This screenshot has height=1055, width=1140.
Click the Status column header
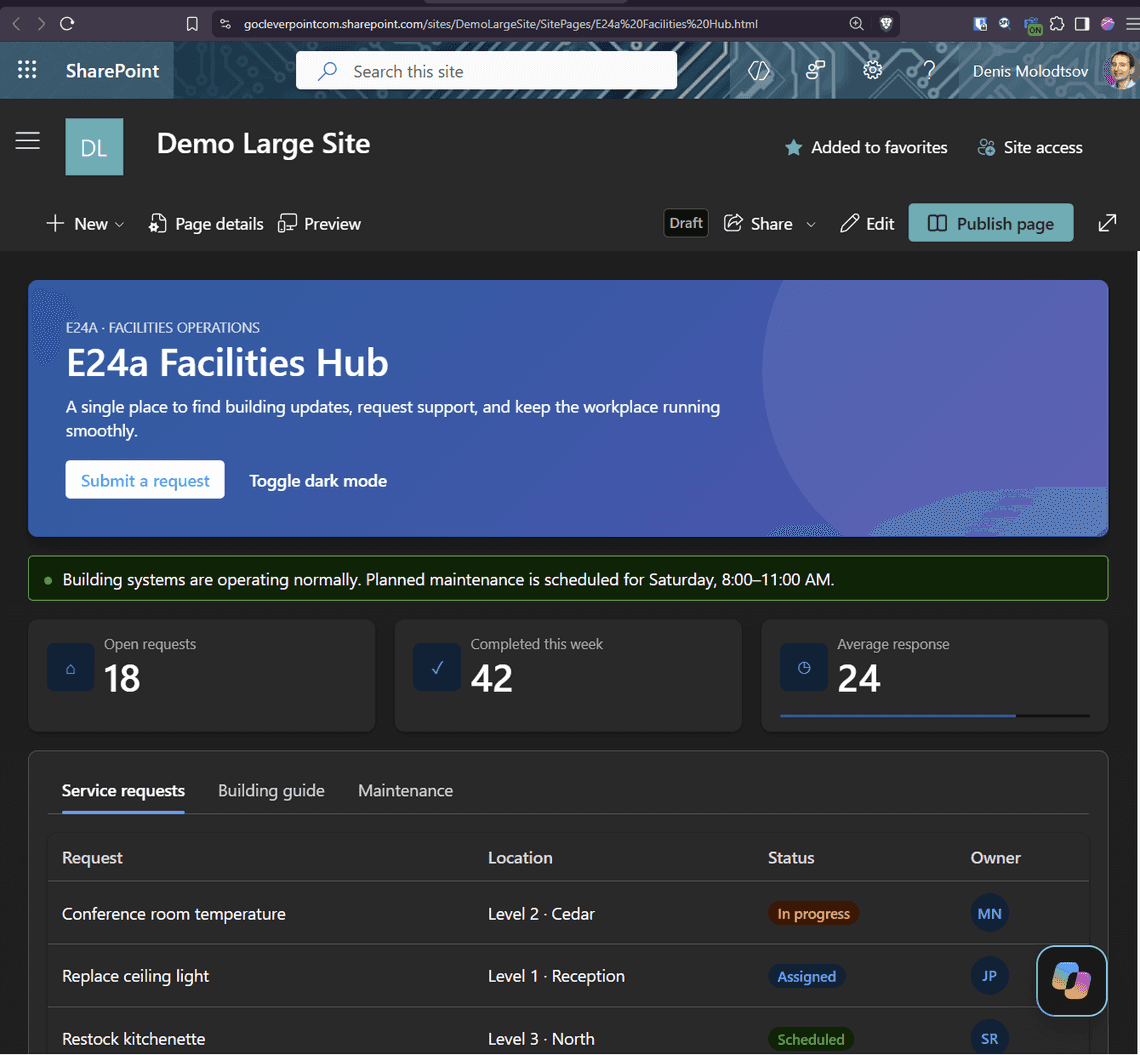pyautogui.click(x=791, y=858)
